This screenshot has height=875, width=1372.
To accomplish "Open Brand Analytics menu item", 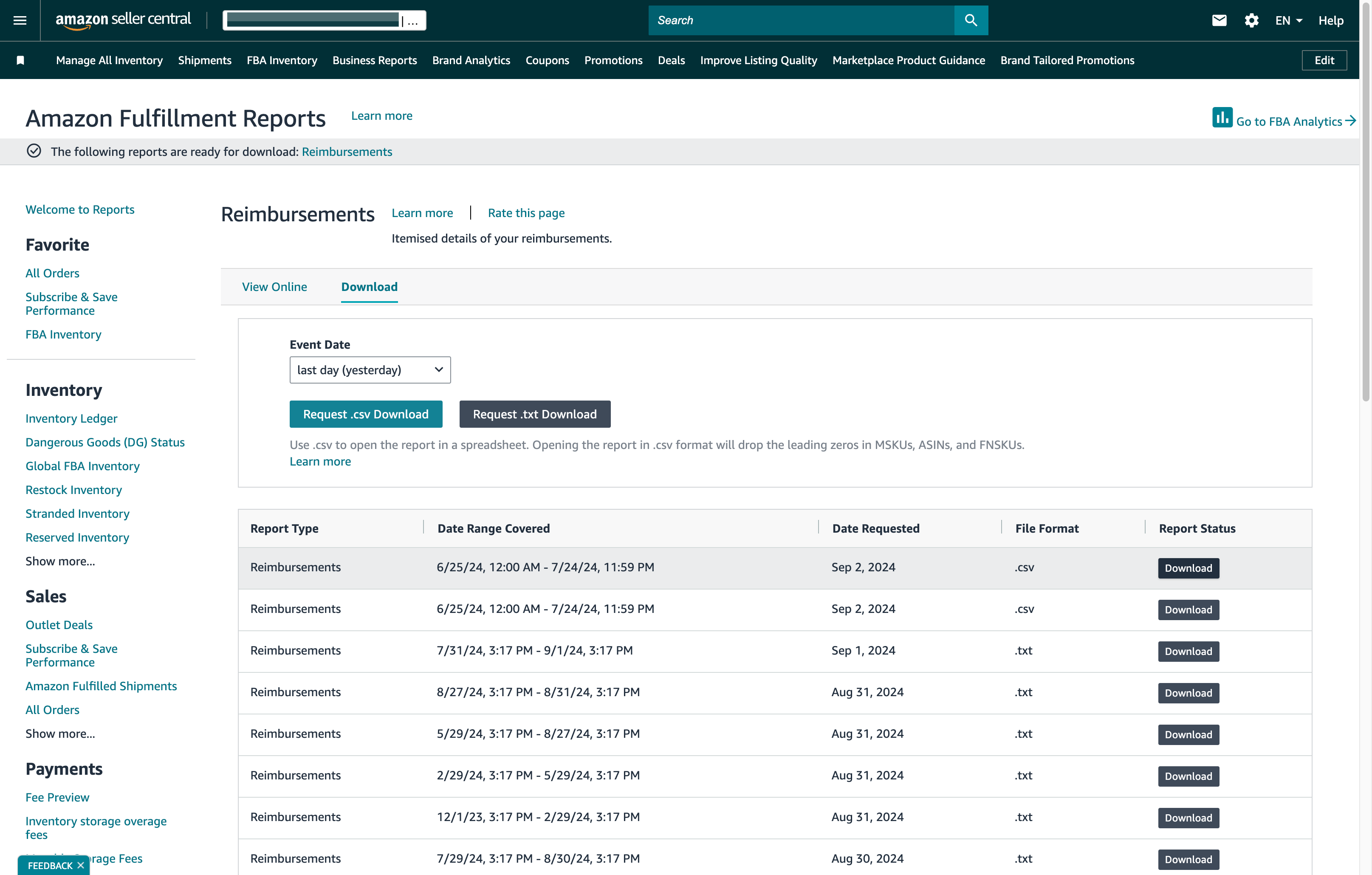I will [x=471, y=60].
